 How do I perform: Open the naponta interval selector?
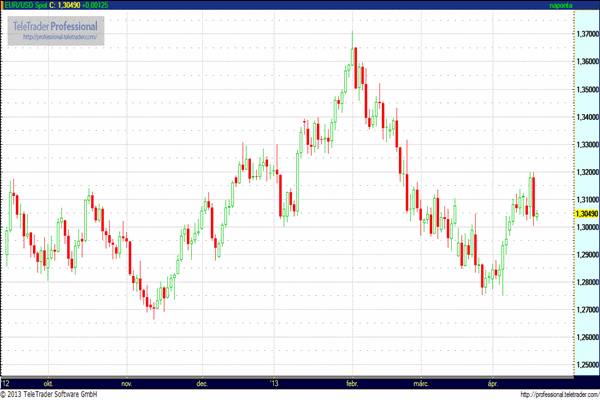[563, 6]
